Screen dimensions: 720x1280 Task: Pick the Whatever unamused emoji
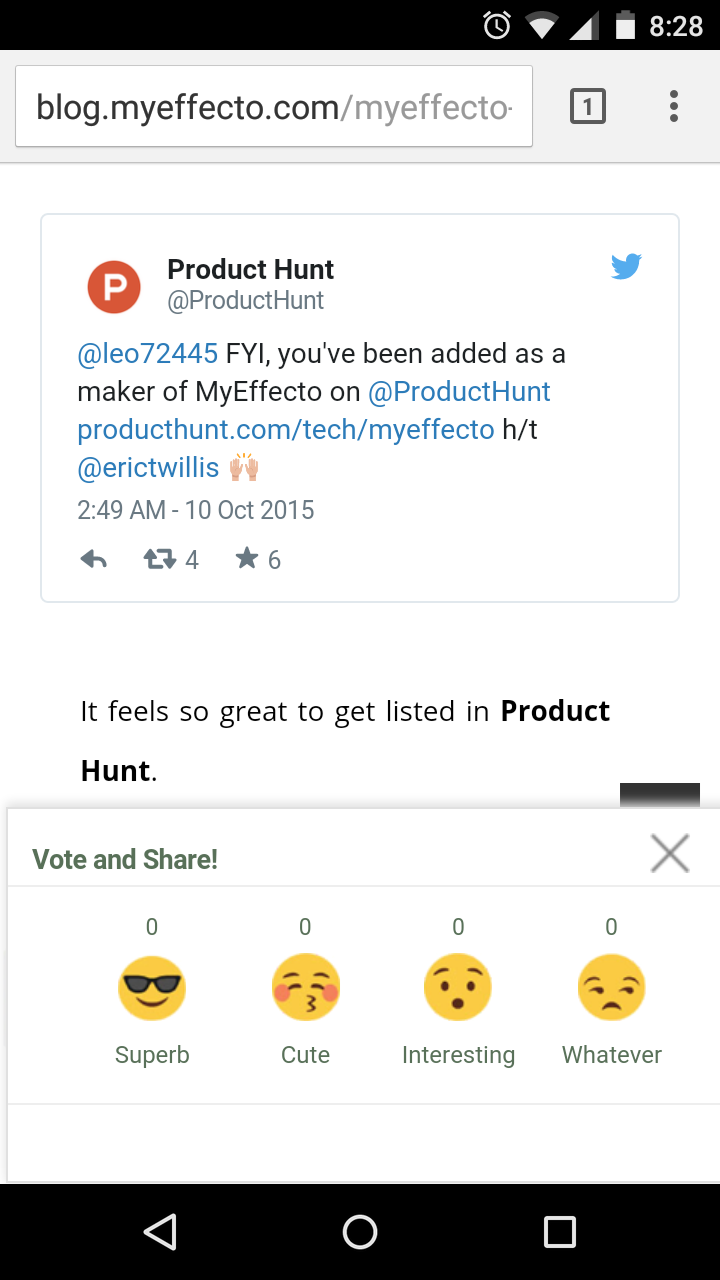(x=611, y=988)
